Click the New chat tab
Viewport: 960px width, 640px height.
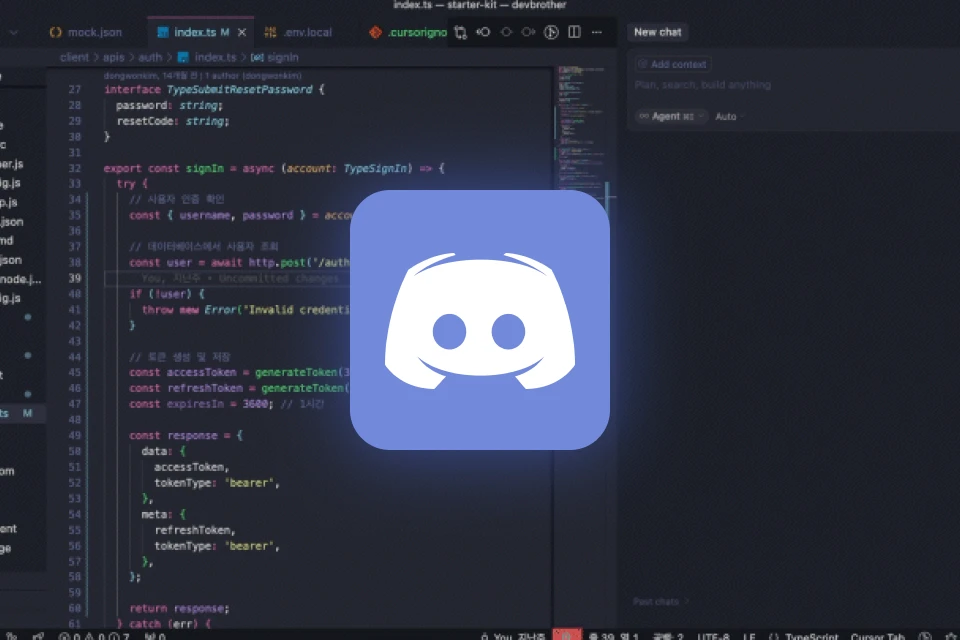pos(658,32)
